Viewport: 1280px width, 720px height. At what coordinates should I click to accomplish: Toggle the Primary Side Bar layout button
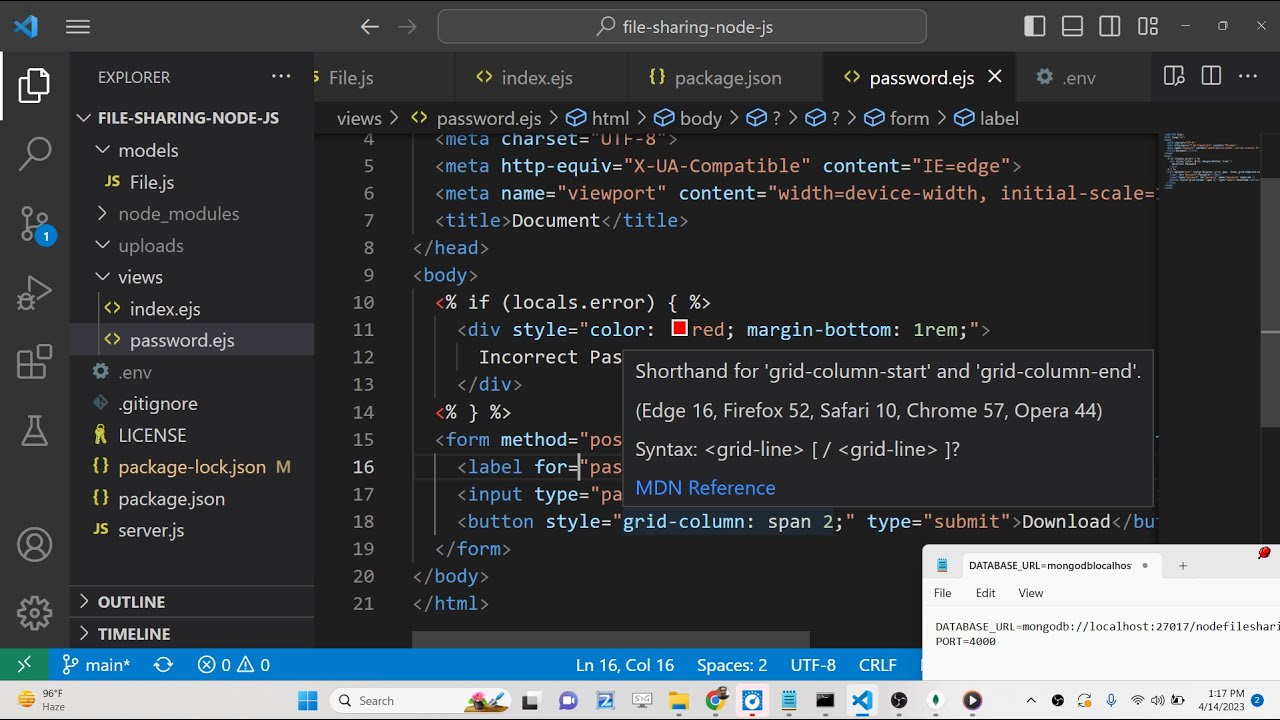1035,27
